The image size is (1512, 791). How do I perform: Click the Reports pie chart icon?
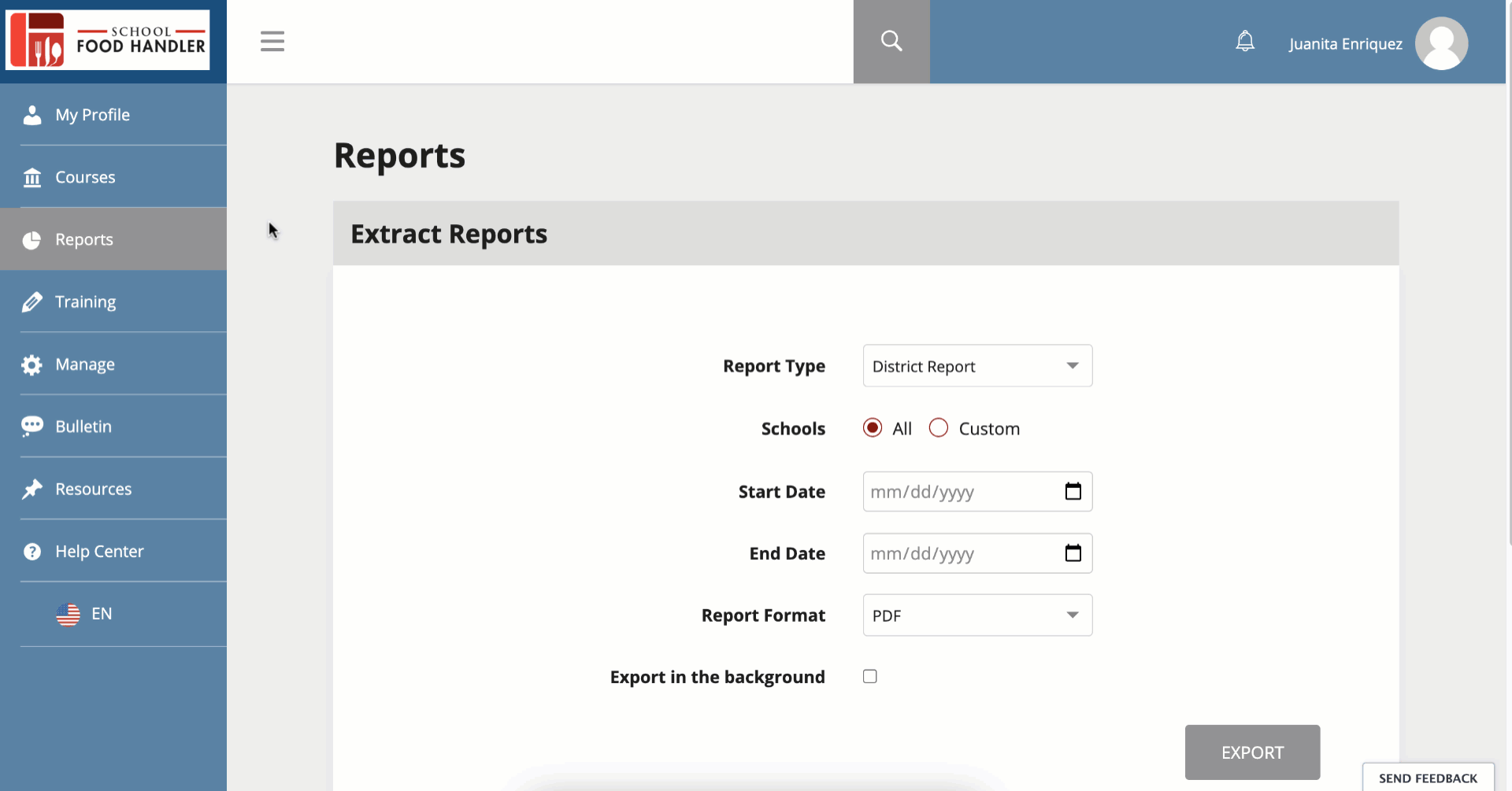pyautogui.click(x=32, y=240)
